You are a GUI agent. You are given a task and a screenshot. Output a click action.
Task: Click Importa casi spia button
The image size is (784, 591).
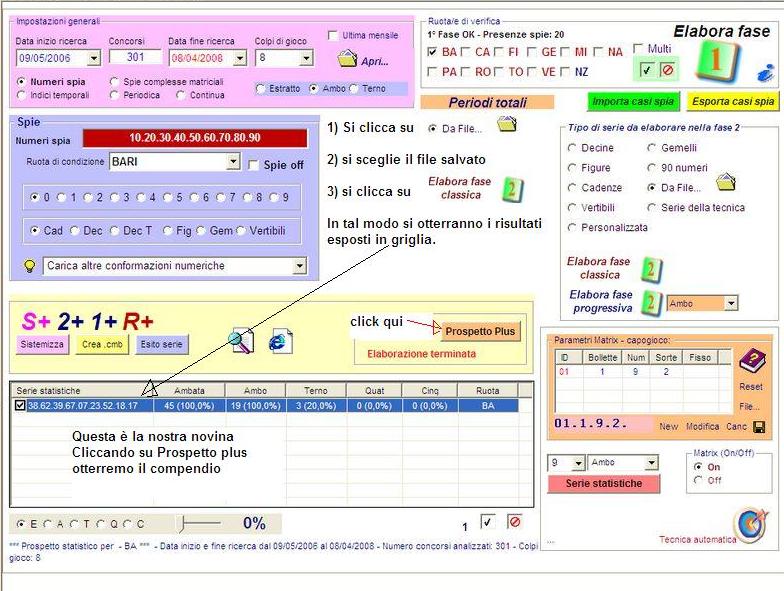tap(633, 102)
